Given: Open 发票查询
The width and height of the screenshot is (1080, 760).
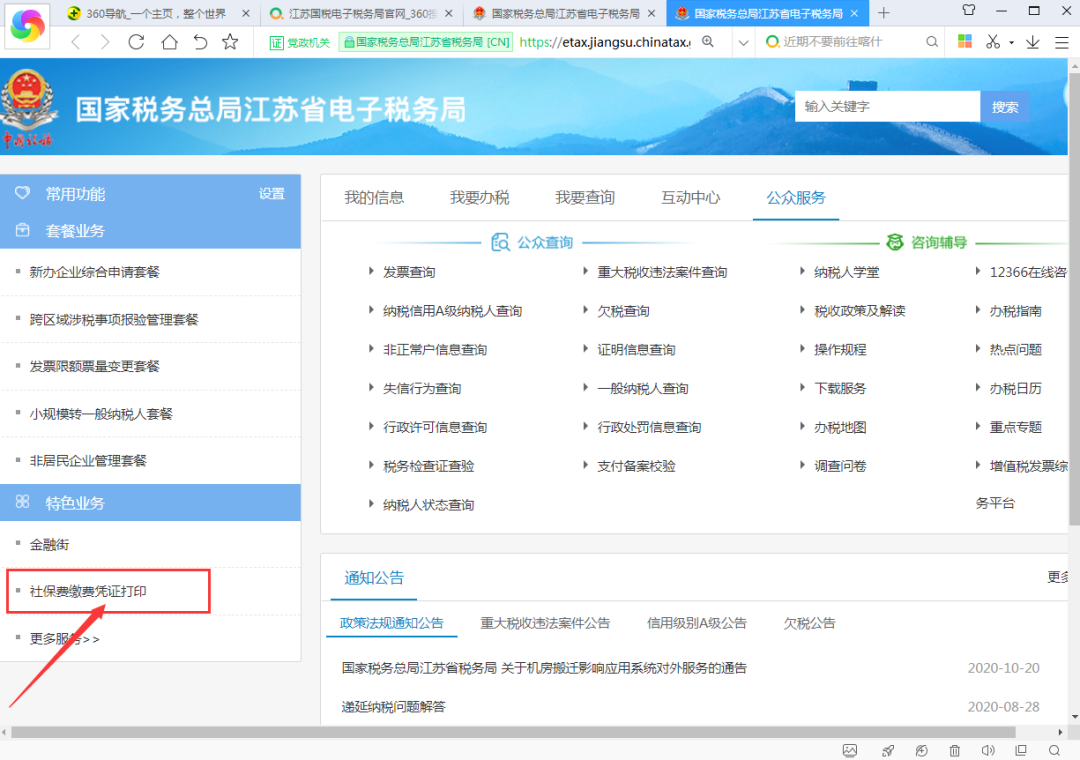Looking at the screenshot, I should tap(409, 272).
